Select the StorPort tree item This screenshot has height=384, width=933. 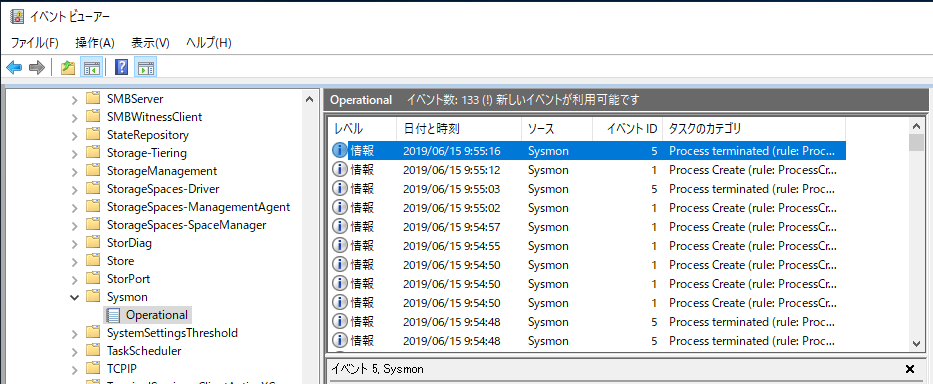click(129, 279)
